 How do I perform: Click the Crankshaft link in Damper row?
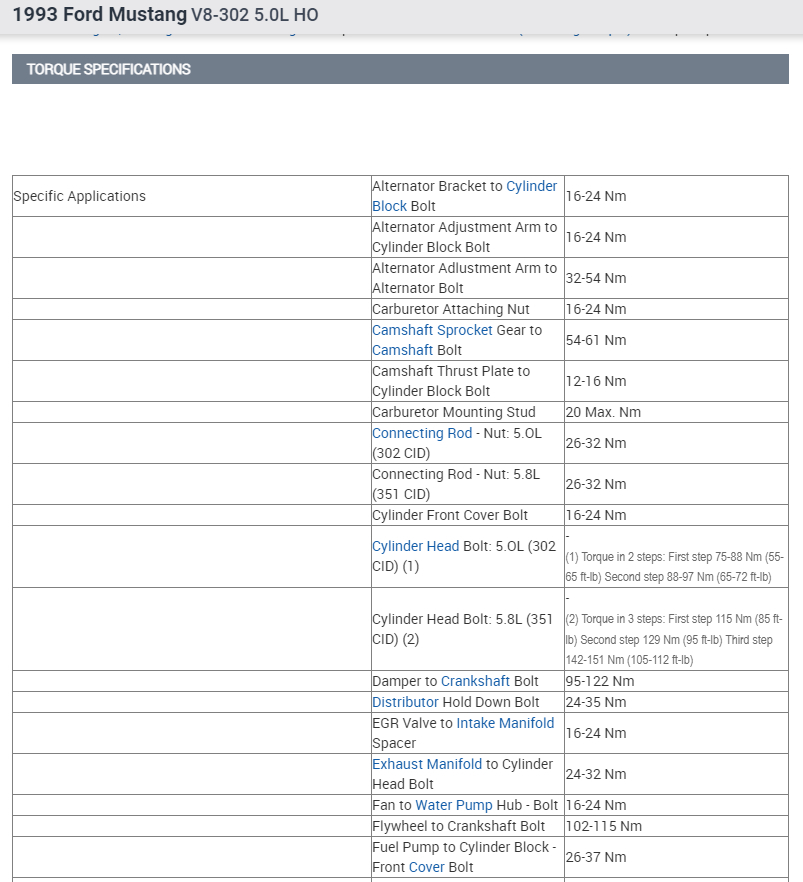(475, 681)
